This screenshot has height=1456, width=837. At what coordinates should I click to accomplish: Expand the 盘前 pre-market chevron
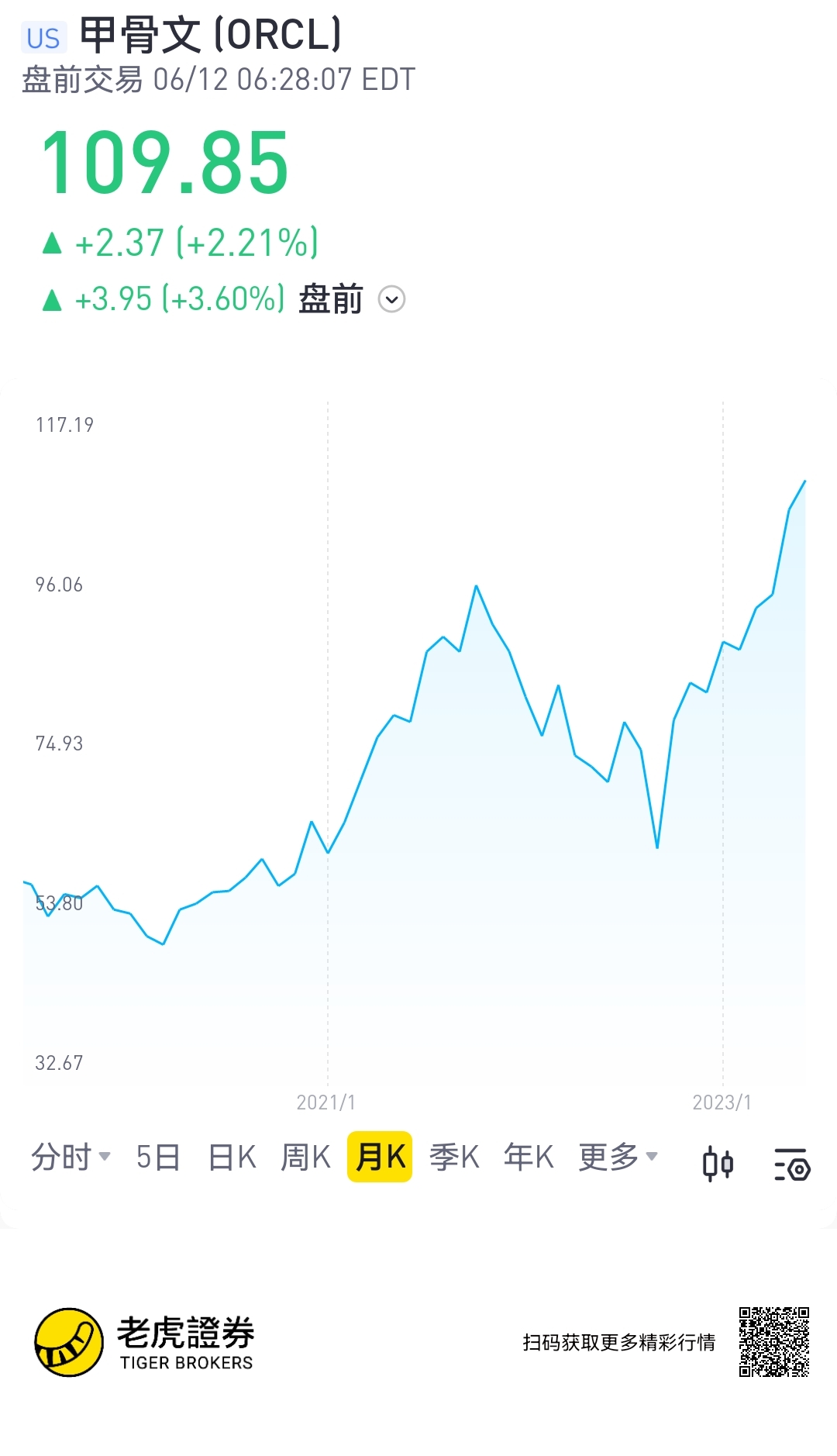click(391, 299)
